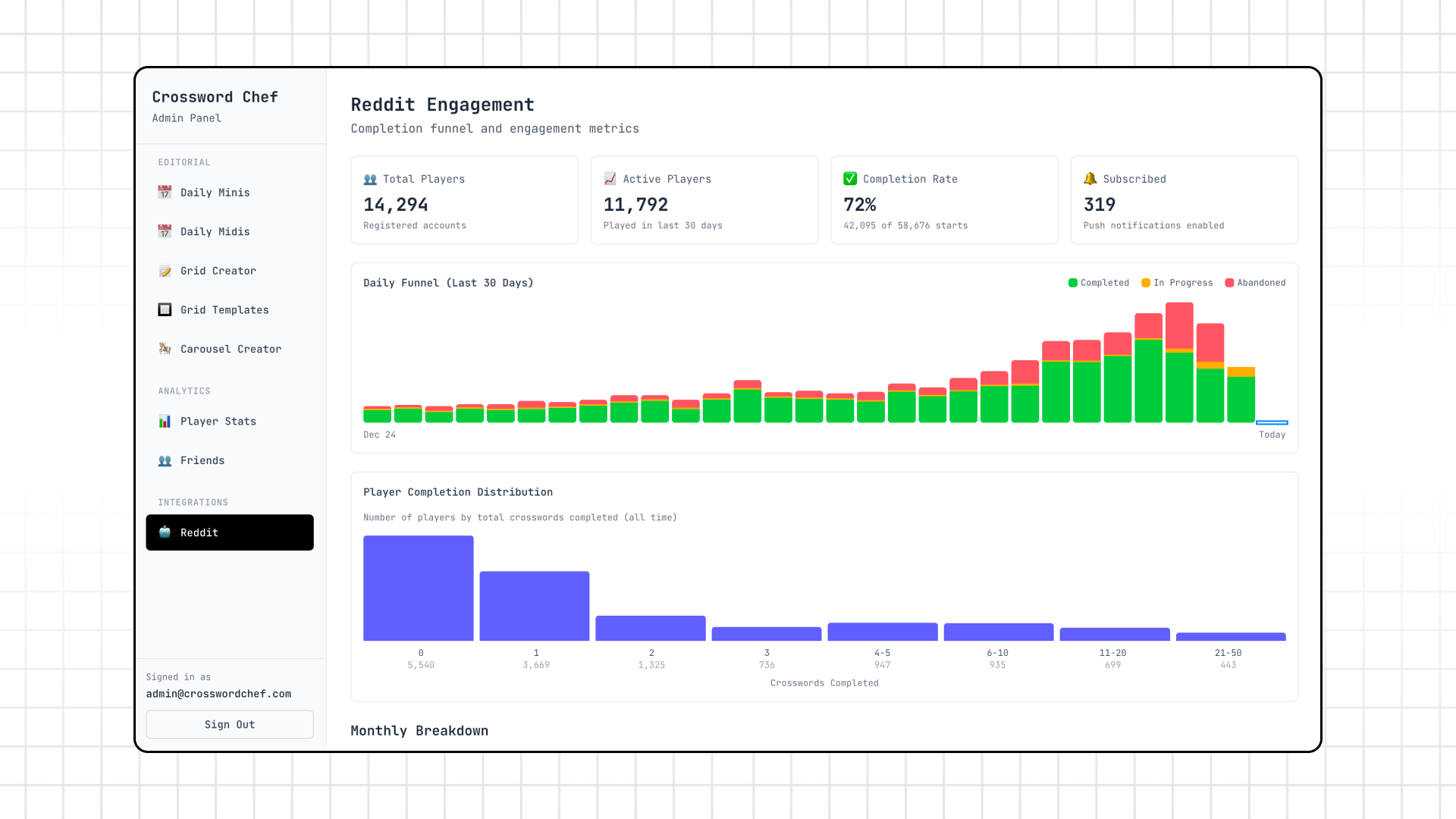Click the blue scroll indicator near Today
The width and height of the screenshot is (1456, 819).
click(1272, 423)
